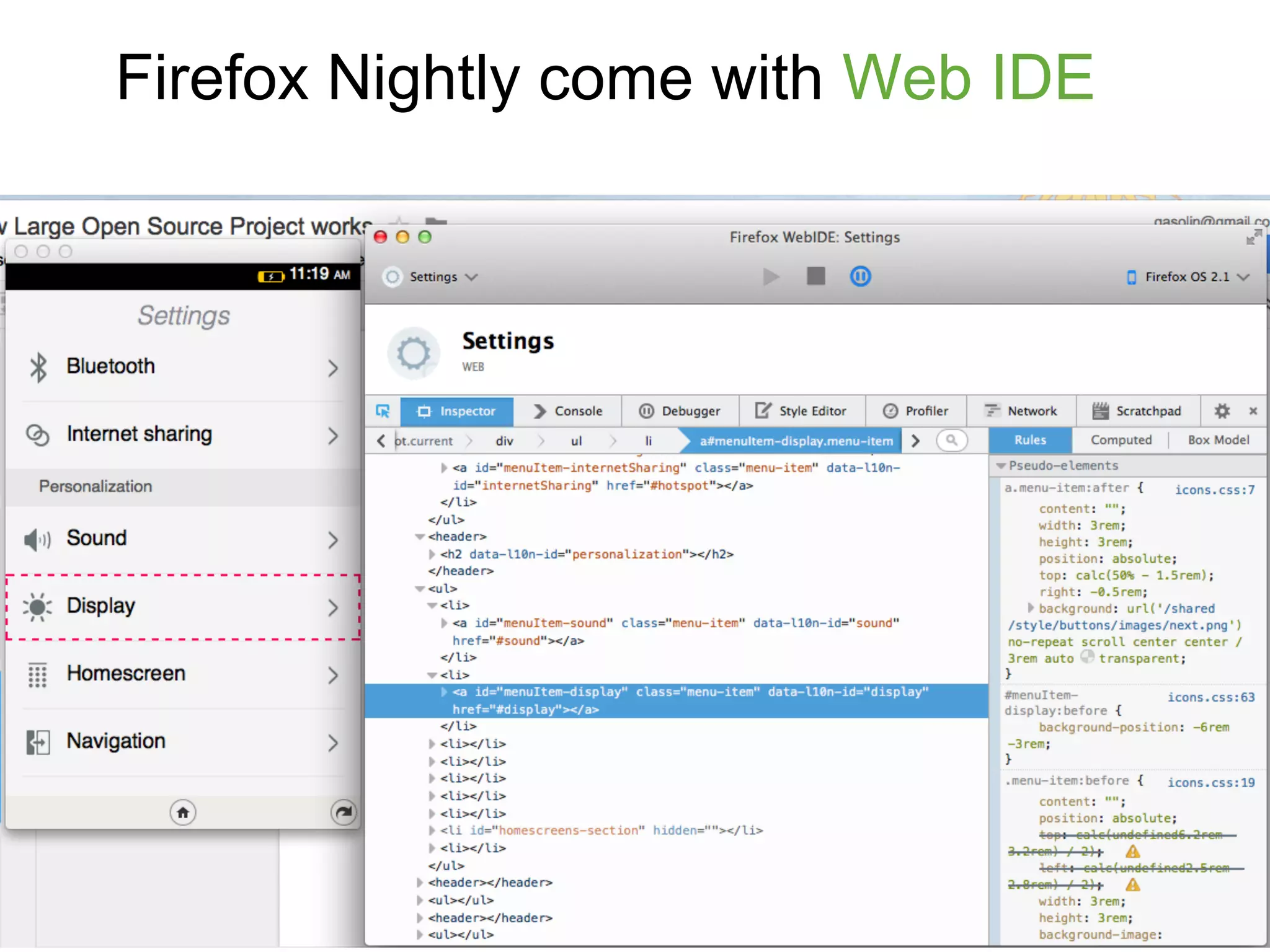1270x952 pixels.
Task: Click the WebIDE stop button
Action: [x=815, y=276]
